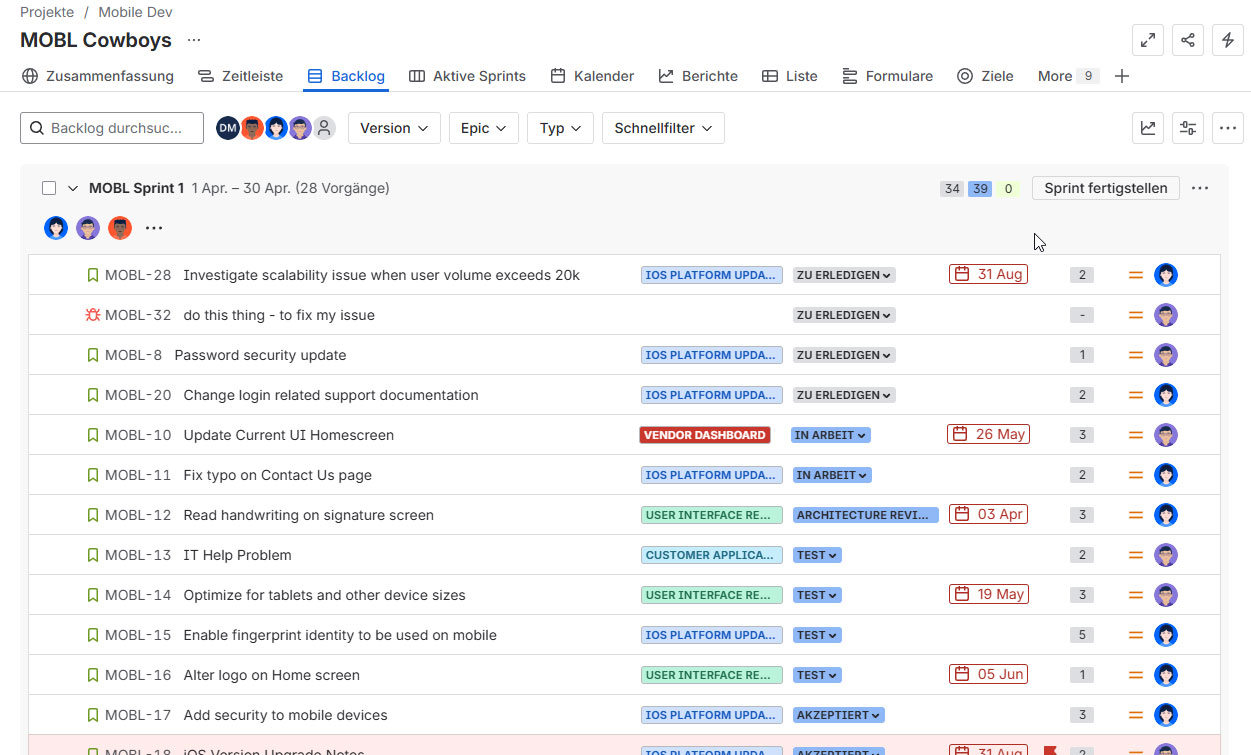Open backlog more options ellipsis
This screenshot has width=1251, height=755.
pyautogui.click(x=1228, y=128)
